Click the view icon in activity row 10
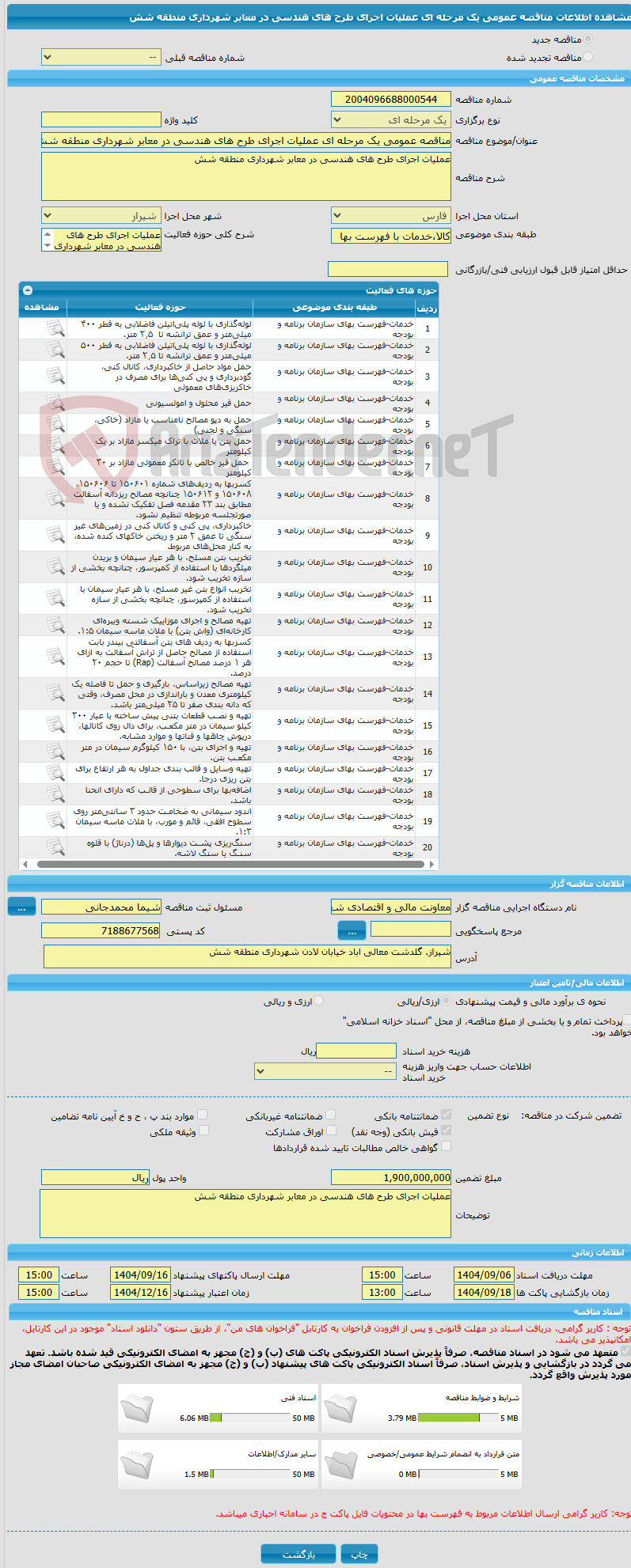 [55, 566]
